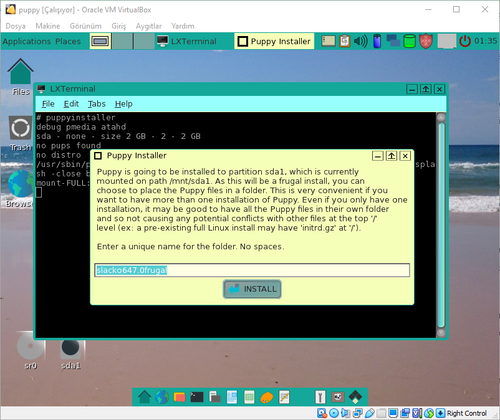Click the red power shutdown icon
Image resolution: width=500 pixels, height=420 pixels.
coord(465,41)
